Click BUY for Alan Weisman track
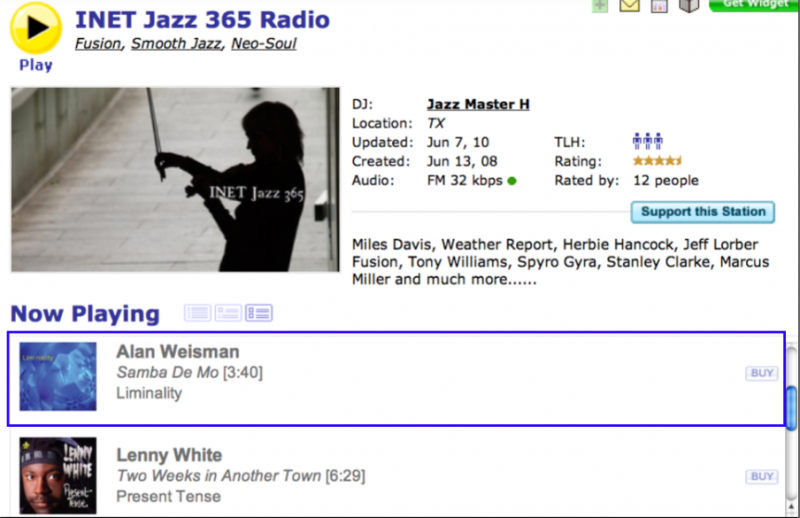800x518 pixels. point(762,373)
